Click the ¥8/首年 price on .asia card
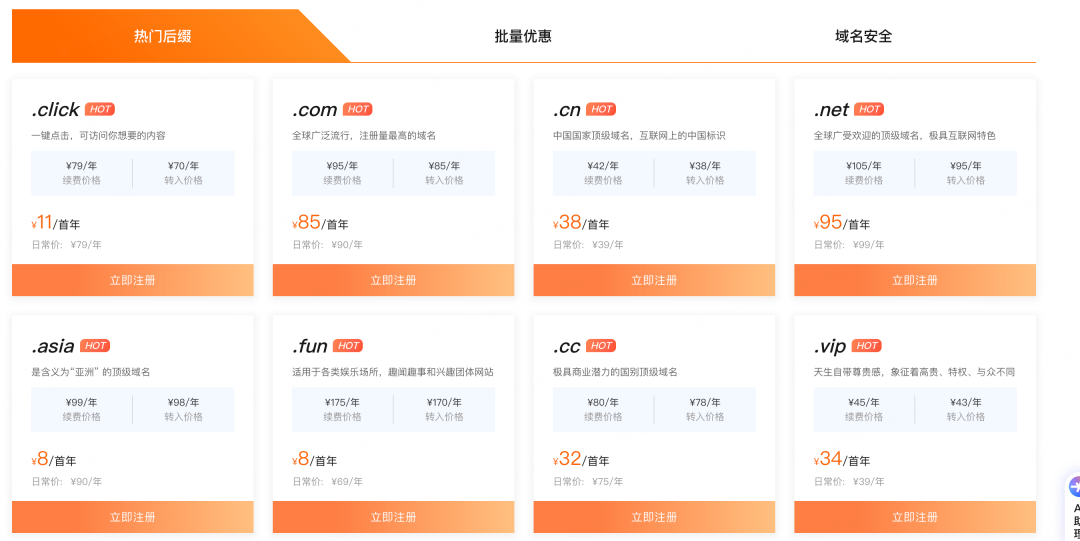 [54, 460]
